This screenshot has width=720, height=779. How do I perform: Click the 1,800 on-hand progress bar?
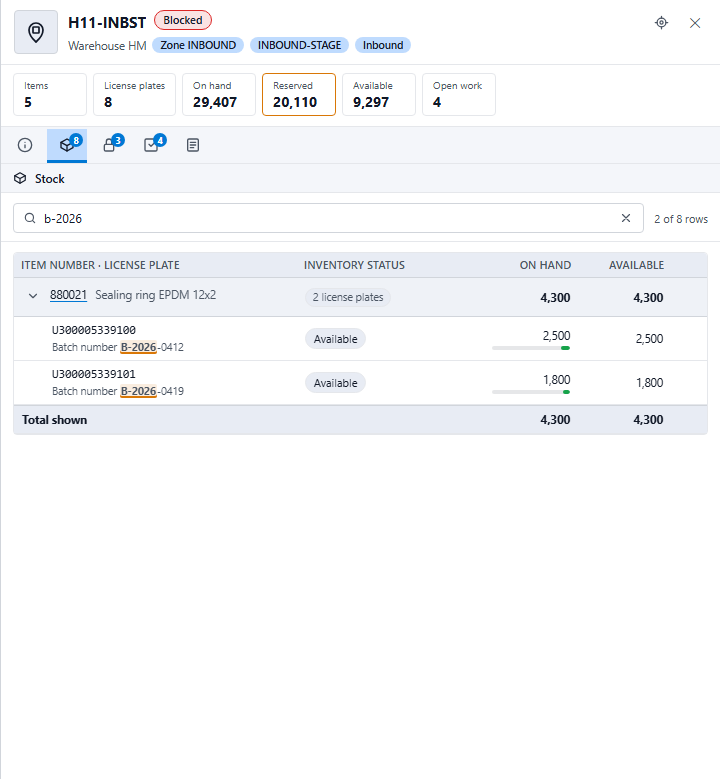pos(531,392)
